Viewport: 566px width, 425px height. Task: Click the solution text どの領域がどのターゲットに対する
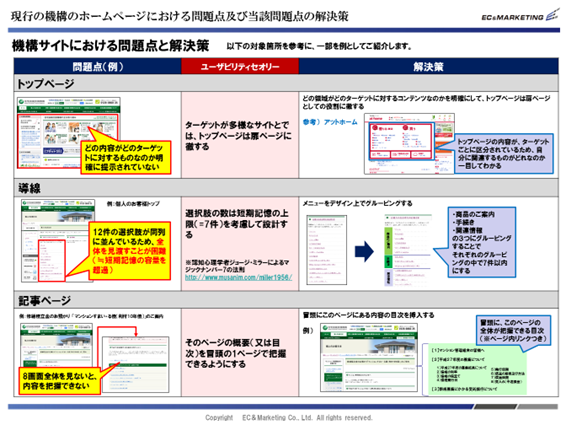(426, 102)
